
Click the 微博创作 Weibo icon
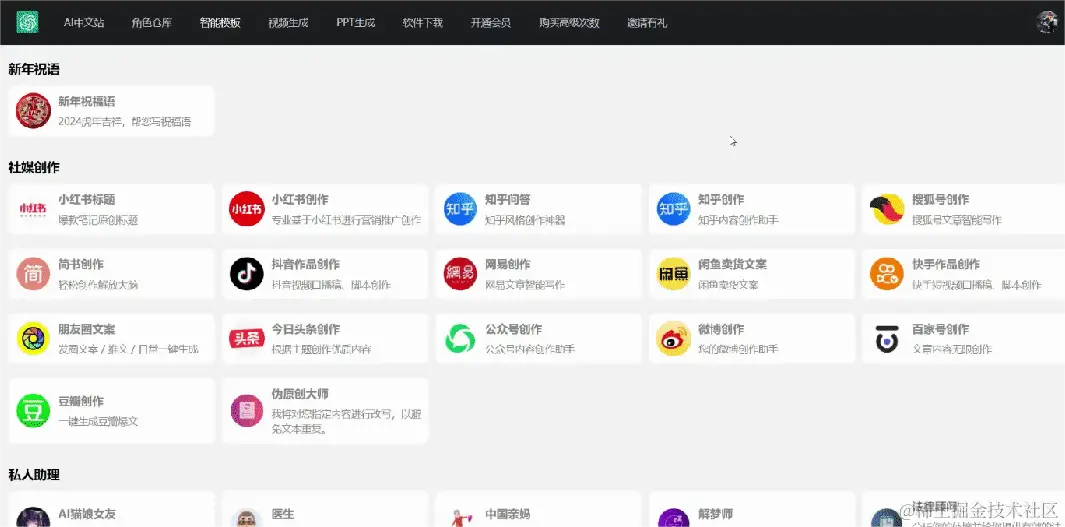tap(673, 338)
